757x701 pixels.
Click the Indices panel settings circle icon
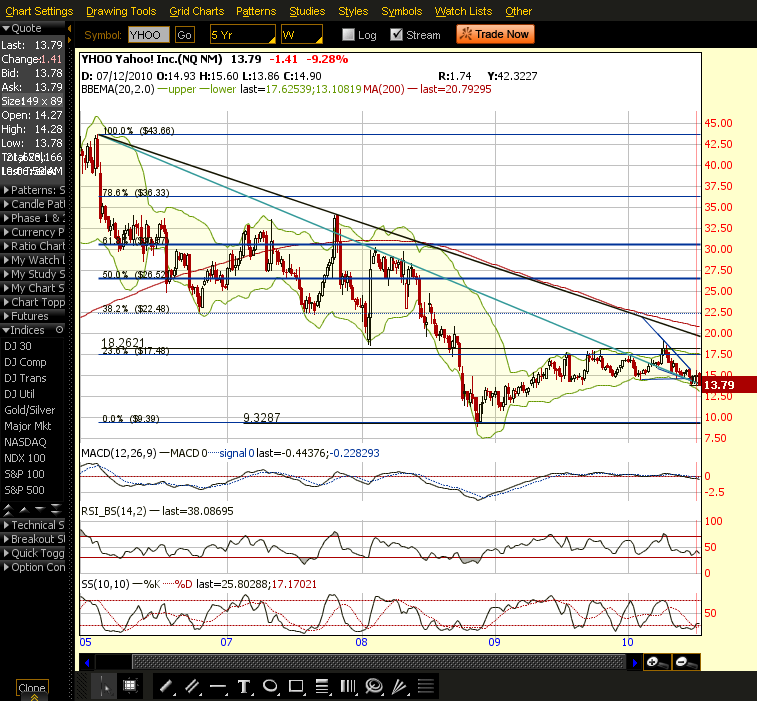click(59, 330)
